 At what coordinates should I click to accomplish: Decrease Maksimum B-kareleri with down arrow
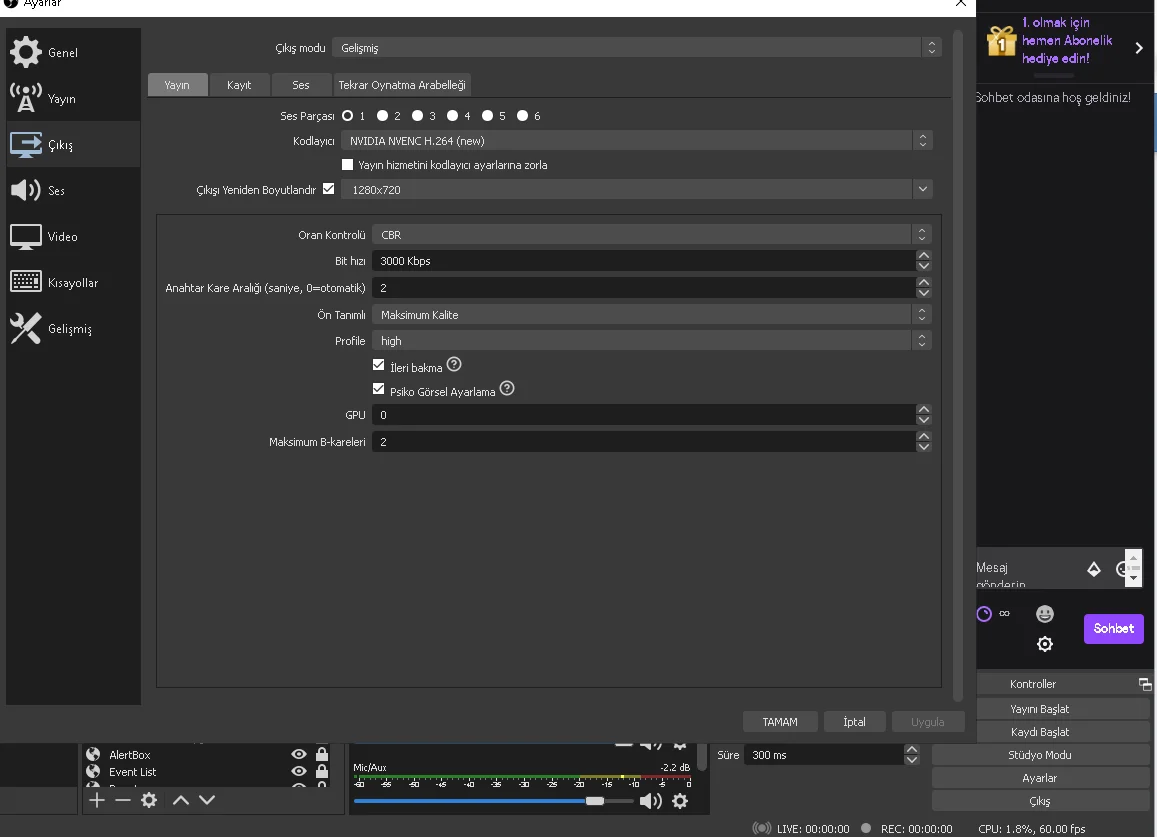pos(923,447)
